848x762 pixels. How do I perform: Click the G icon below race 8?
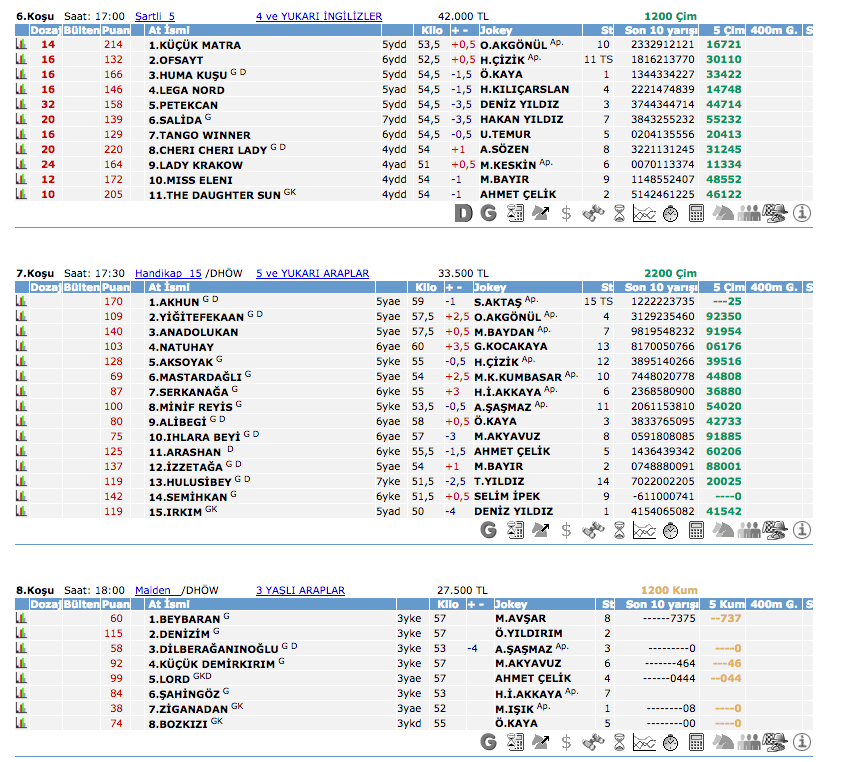(489, 742)
